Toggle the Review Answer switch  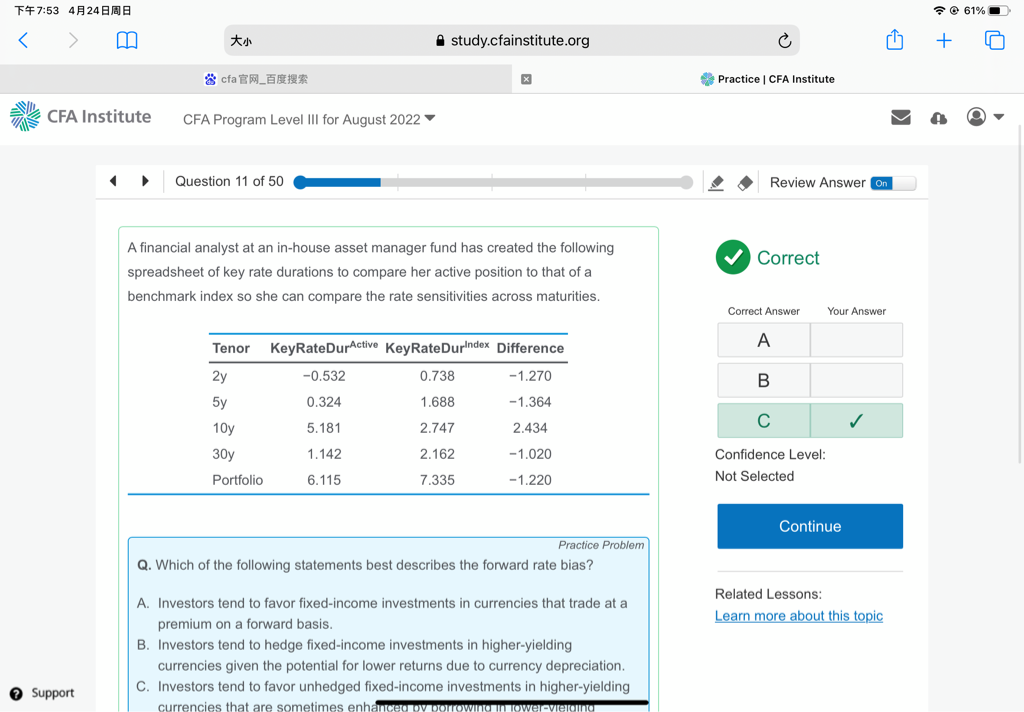point(893,183)
